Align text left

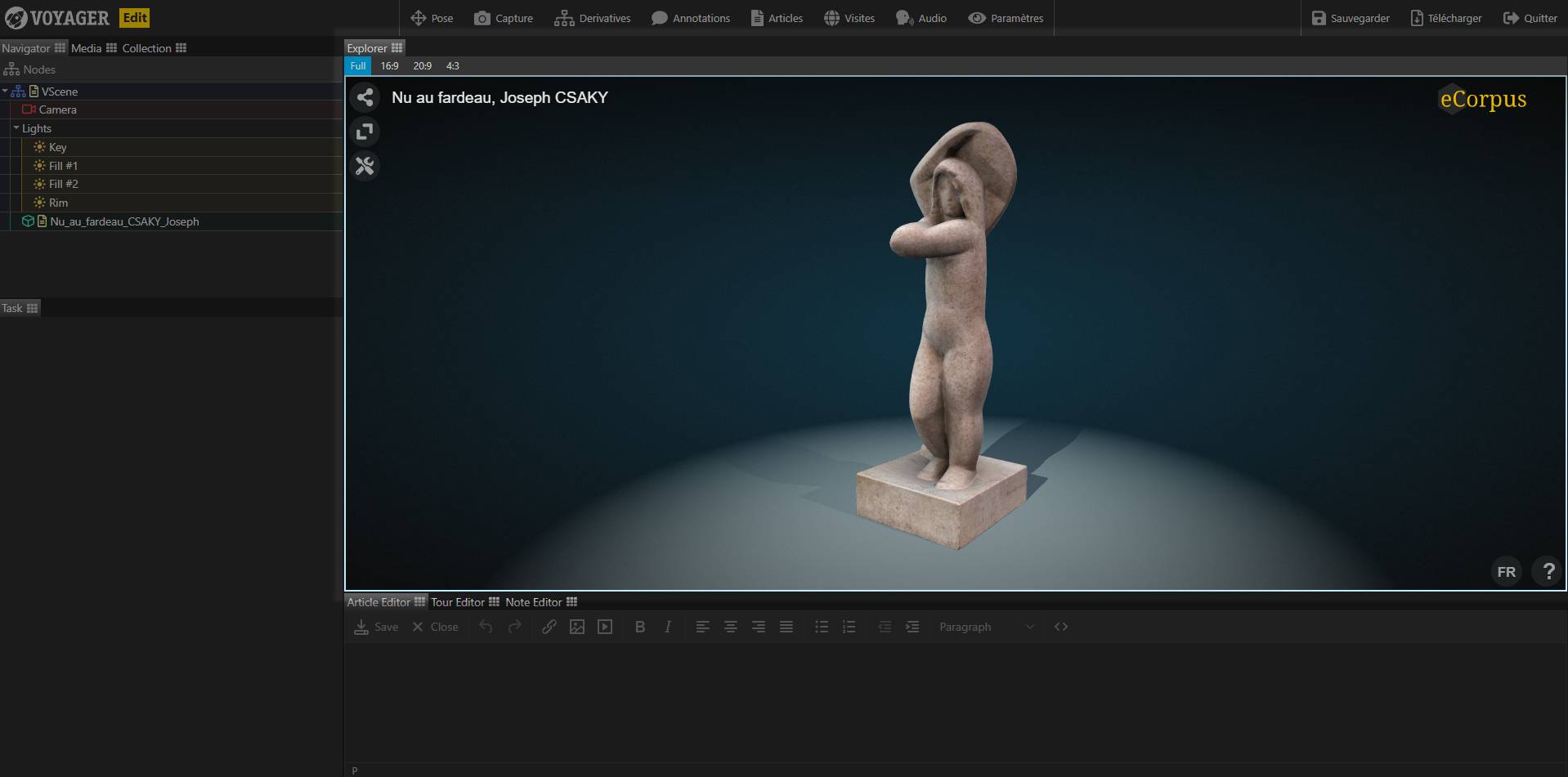pyautogui.click(x=702, y=627)
